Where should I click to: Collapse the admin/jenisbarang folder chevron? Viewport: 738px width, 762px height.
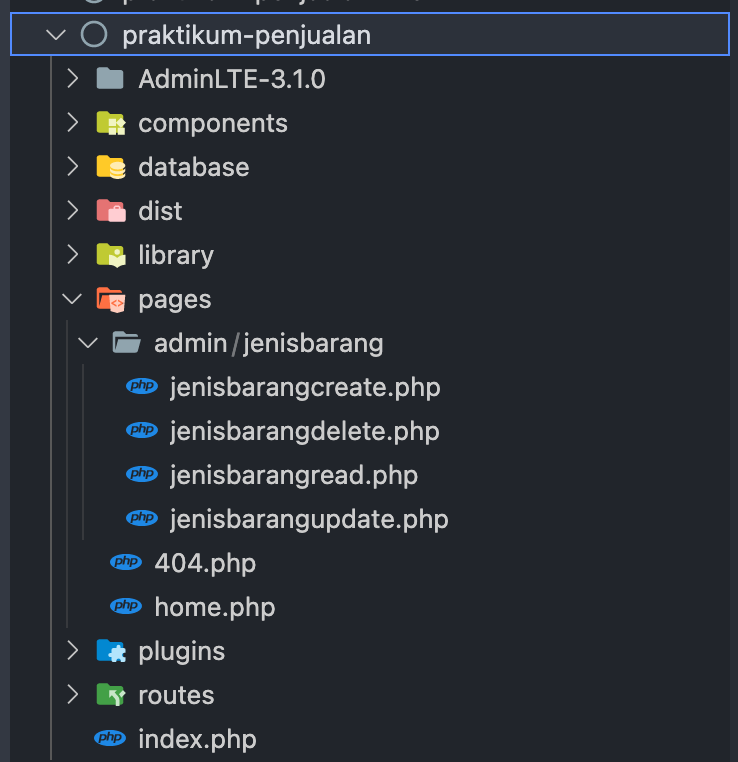click(88, 343)
